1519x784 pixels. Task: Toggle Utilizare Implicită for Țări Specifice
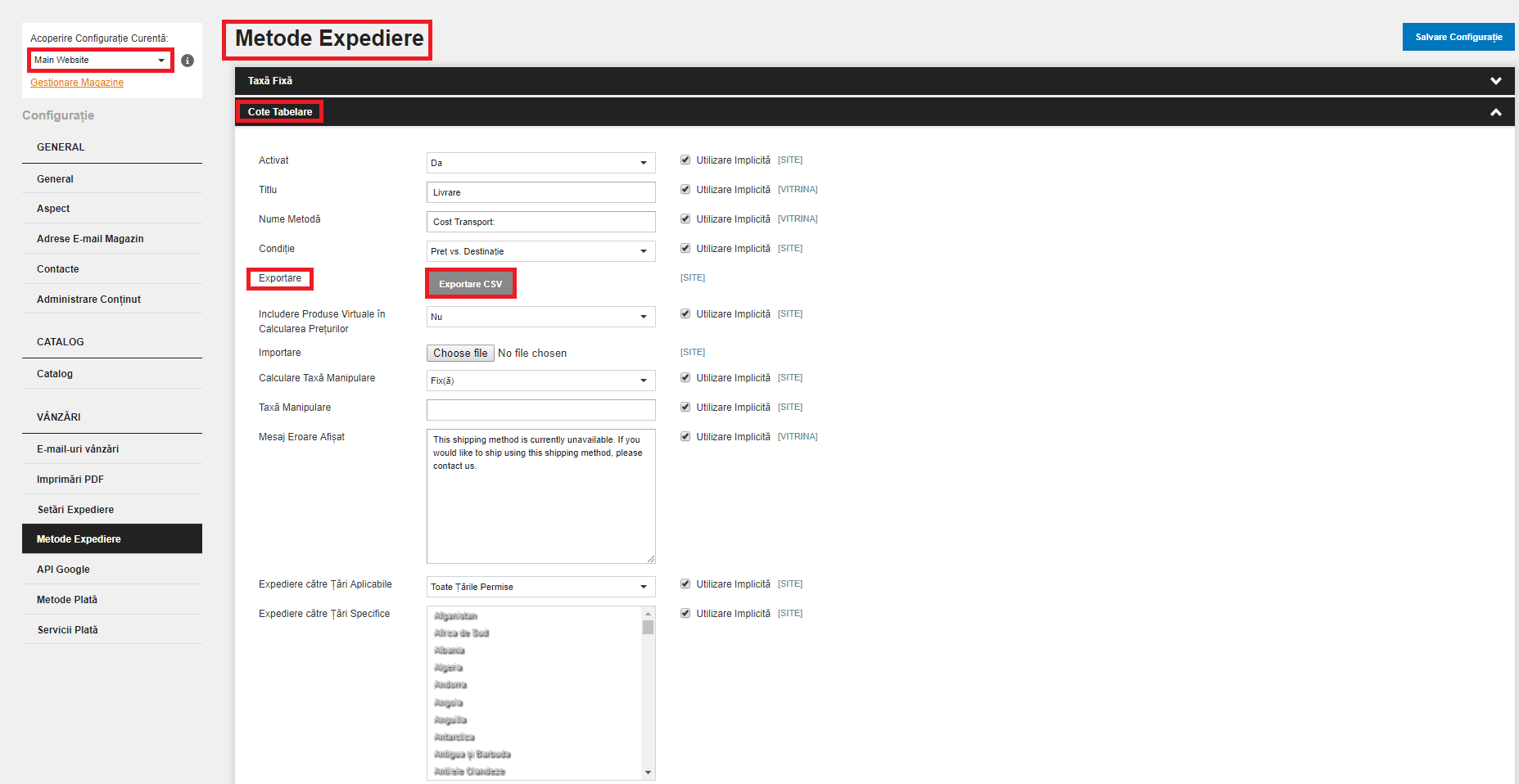(685, 613)
